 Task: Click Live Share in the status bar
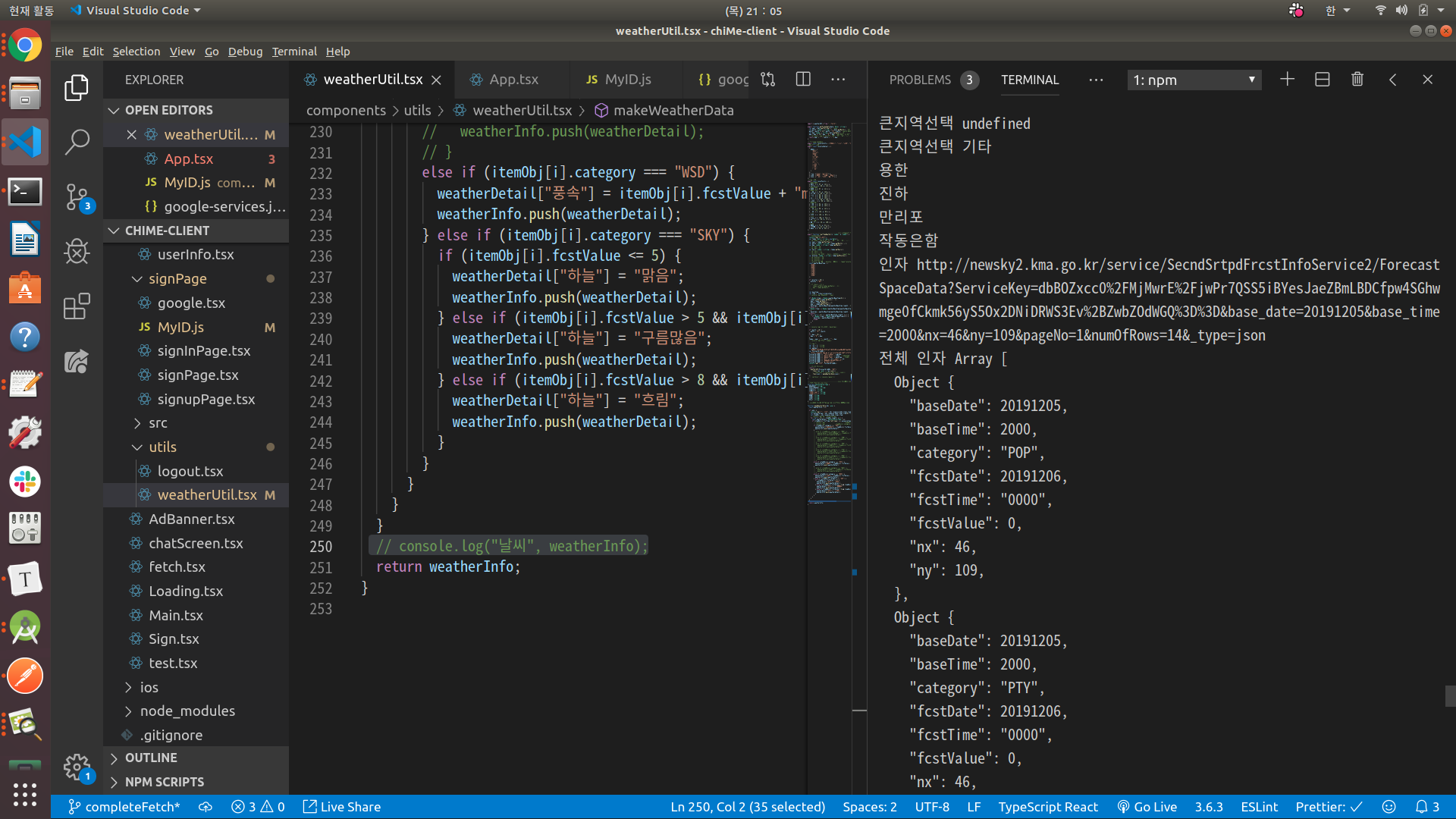pyautogui.click(x=342, y=807)
